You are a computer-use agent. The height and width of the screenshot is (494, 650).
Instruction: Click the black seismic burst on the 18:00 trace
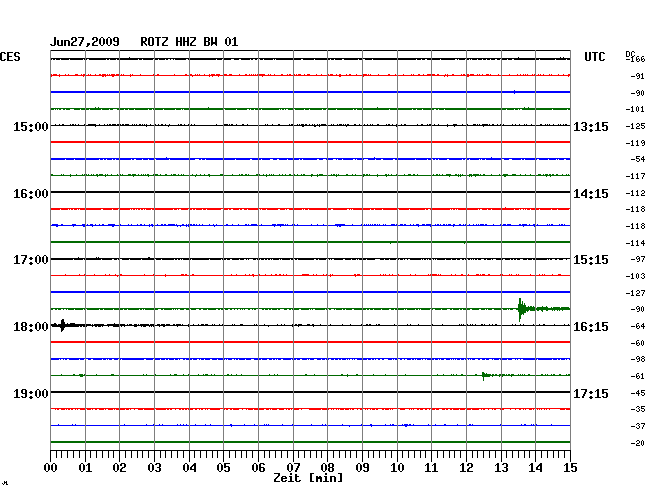coord(63,325)
